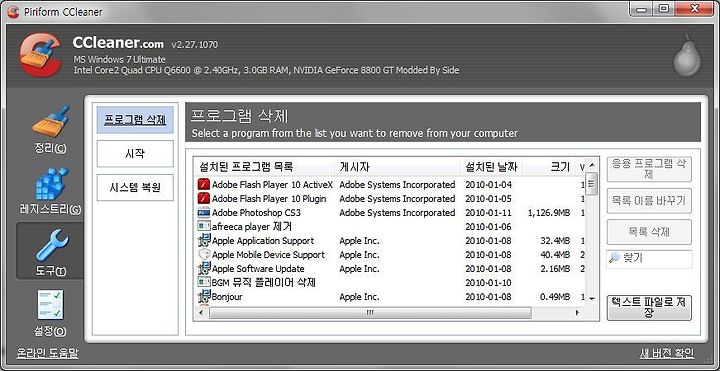Screen dimensions: 720x371
Task: Sort by 게시자 publisher column header
Action: [x=398, y=167]
